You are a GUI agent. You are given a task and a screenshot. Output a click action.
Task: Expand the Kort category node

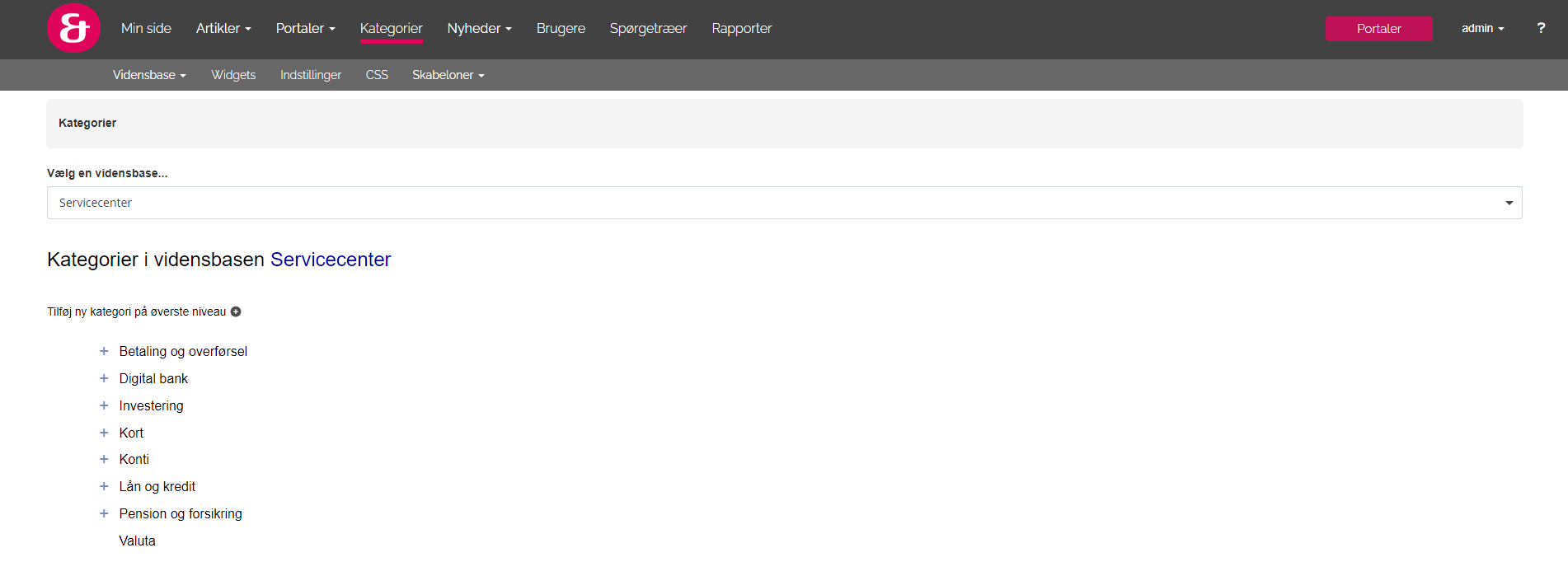(x=104, y=433)
